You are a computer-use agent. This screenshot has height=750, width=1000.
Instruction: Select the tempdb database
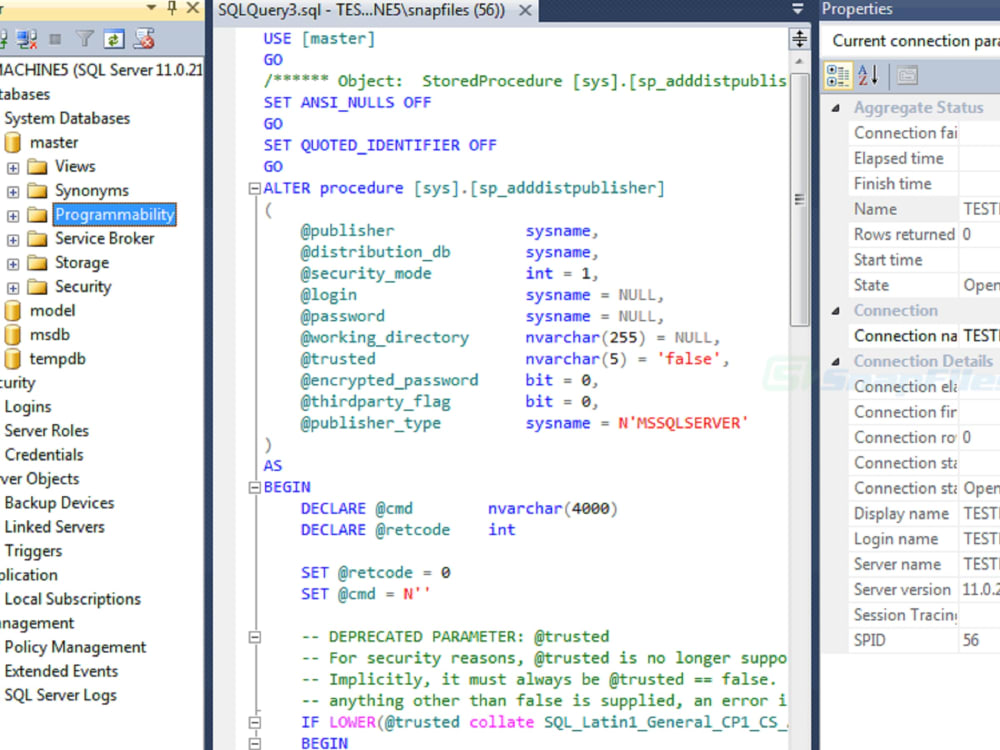(57, 359)
